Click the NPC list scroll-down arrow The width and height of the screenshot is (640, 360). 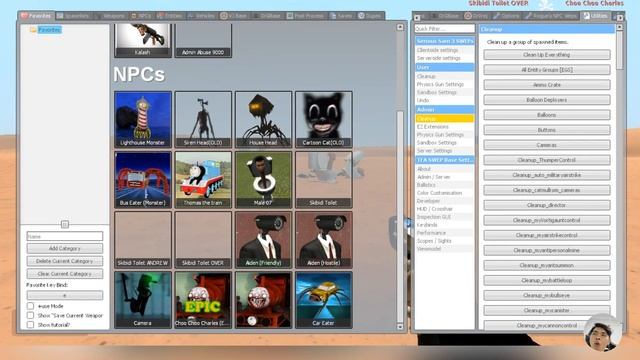(400, 327)
